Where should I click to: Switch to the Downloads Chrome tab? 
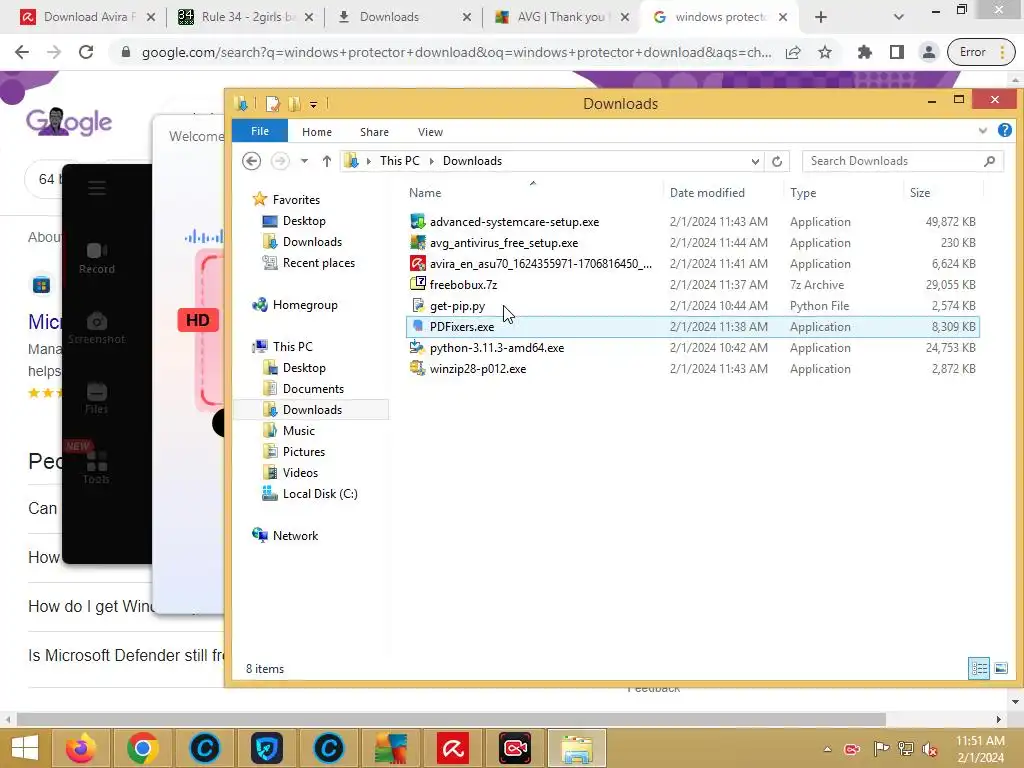pyautogui.click(x=402, y=17)
